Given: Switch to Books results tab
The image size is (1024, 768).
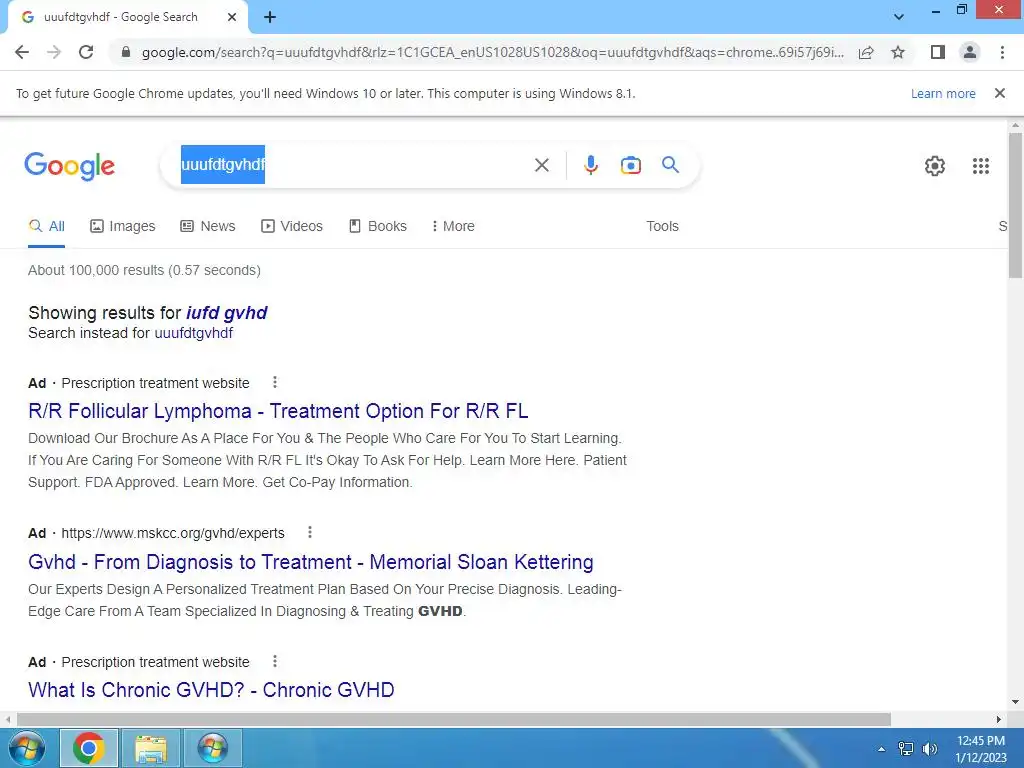Looking at the screenshot, I should (377, 227).
